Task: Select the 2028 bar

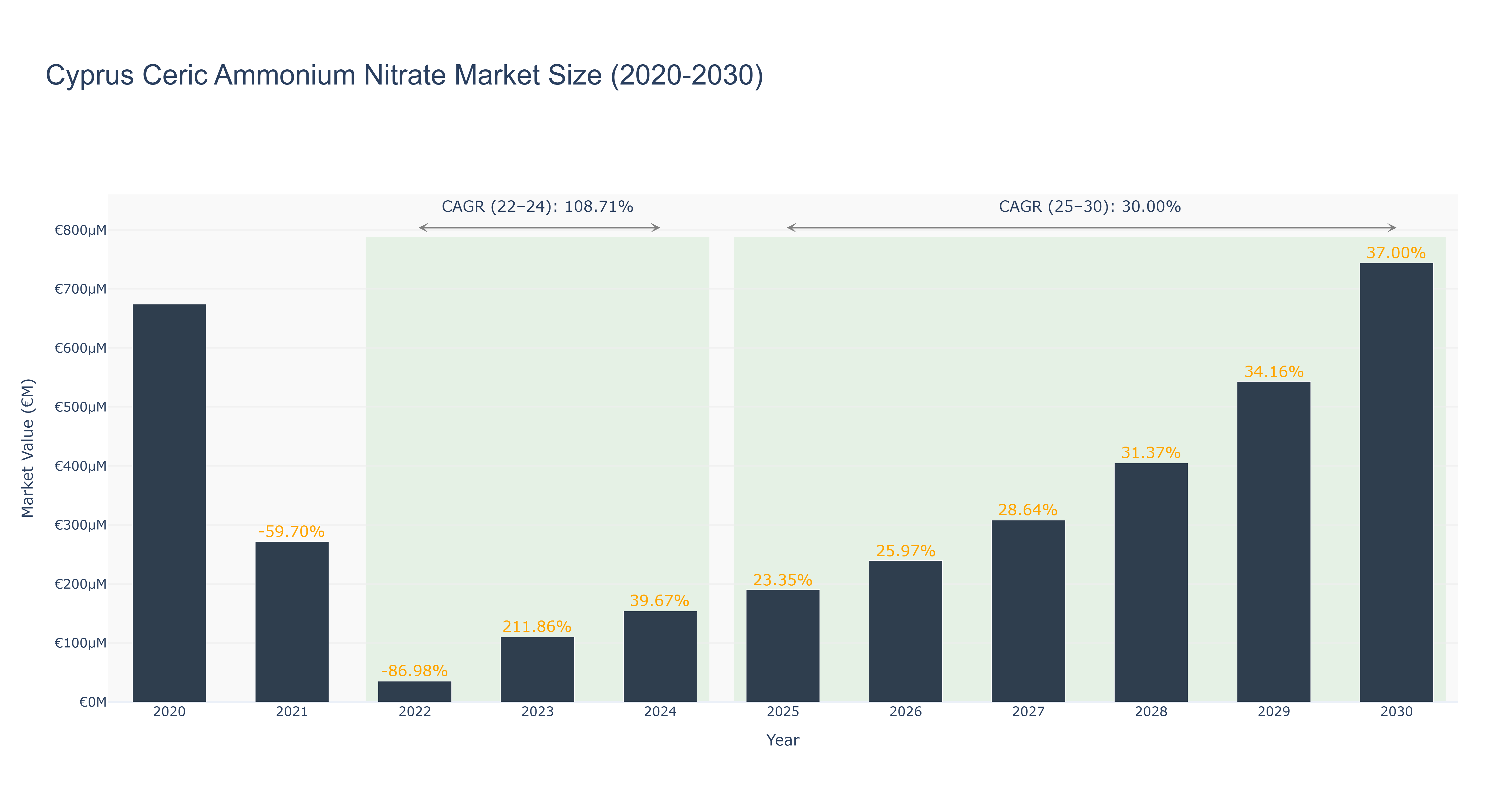Action: pyautogui.click(x=1150, y=583)
